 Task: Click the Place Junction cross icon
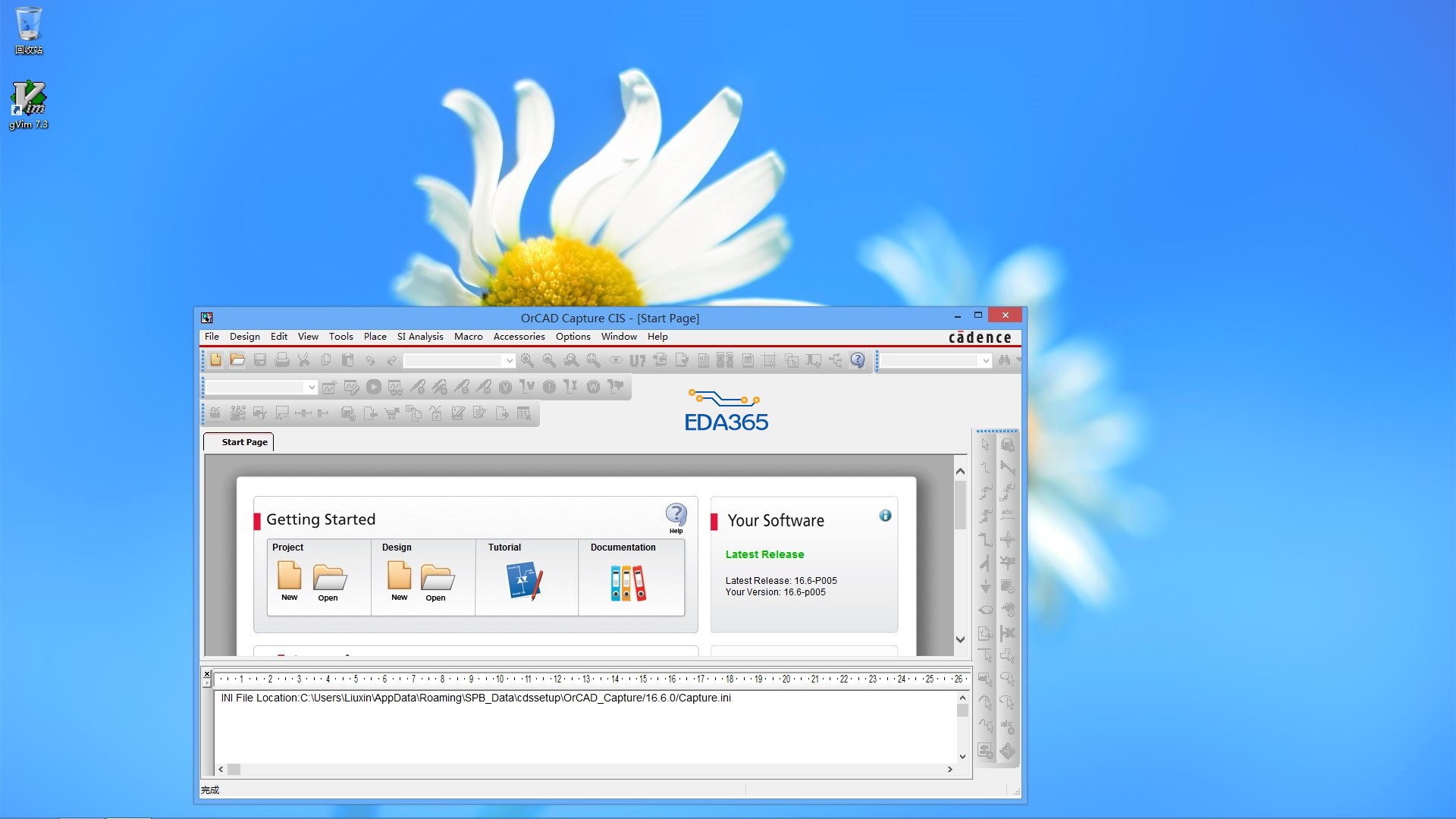click(x=1008, y=540)
